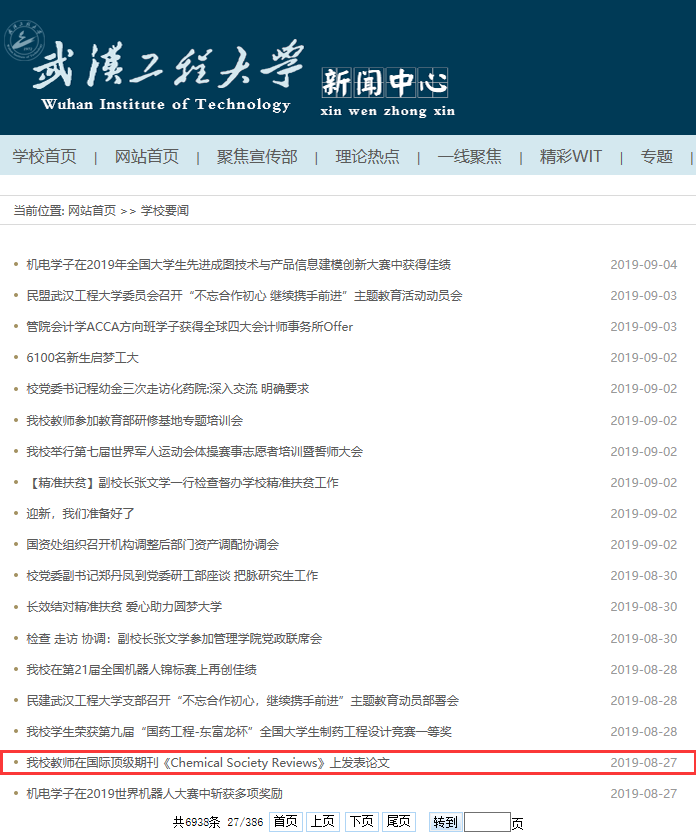Select 聚焦宣传部 in the navigation bar

tap(257, 156)
